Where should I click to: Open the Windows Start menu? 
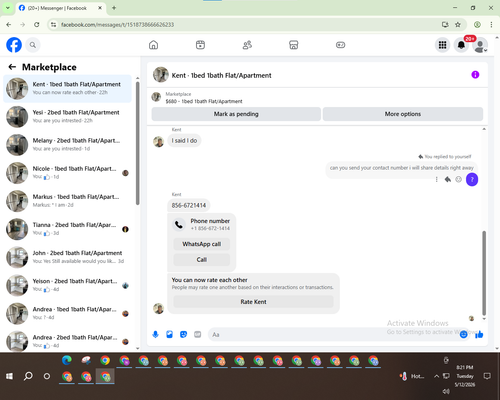click(9, 376)
